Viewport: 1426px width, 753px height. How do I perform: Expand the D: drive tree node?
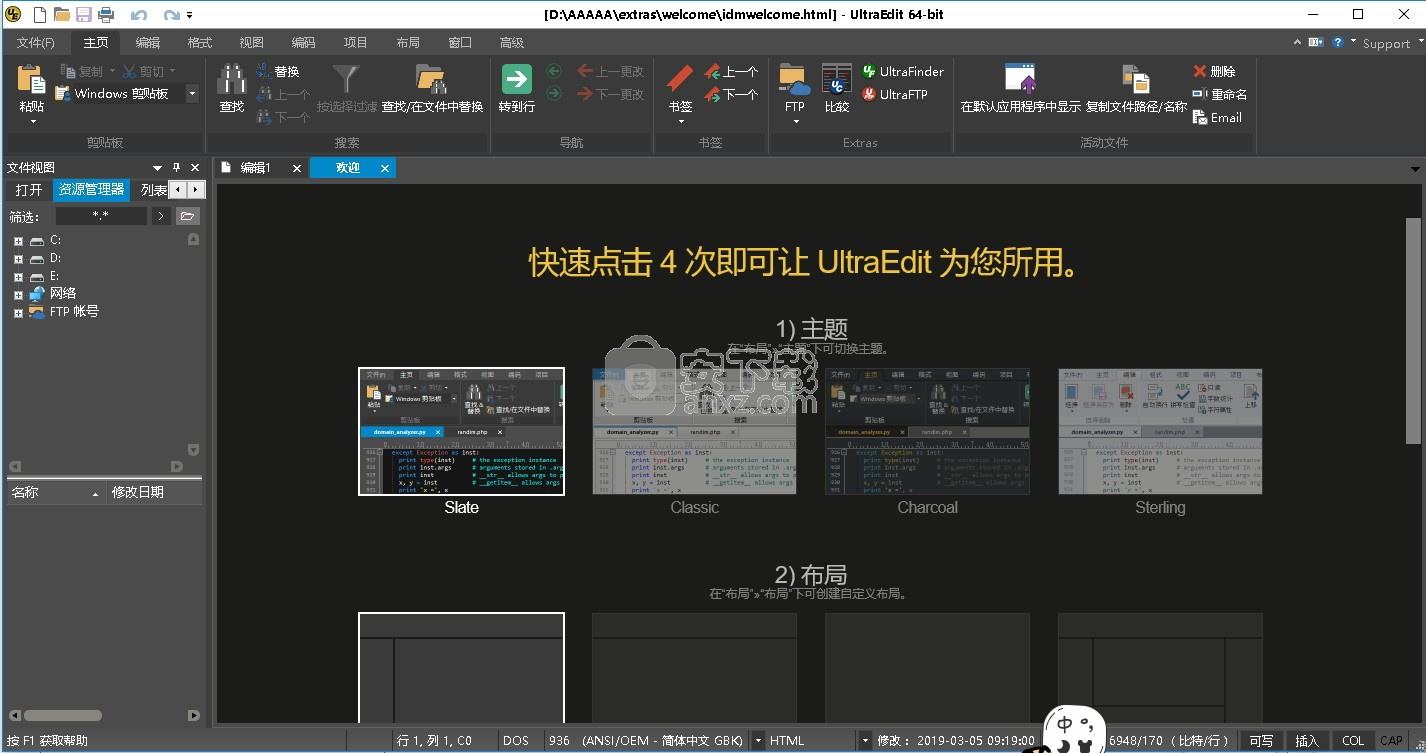pos(18,259)
